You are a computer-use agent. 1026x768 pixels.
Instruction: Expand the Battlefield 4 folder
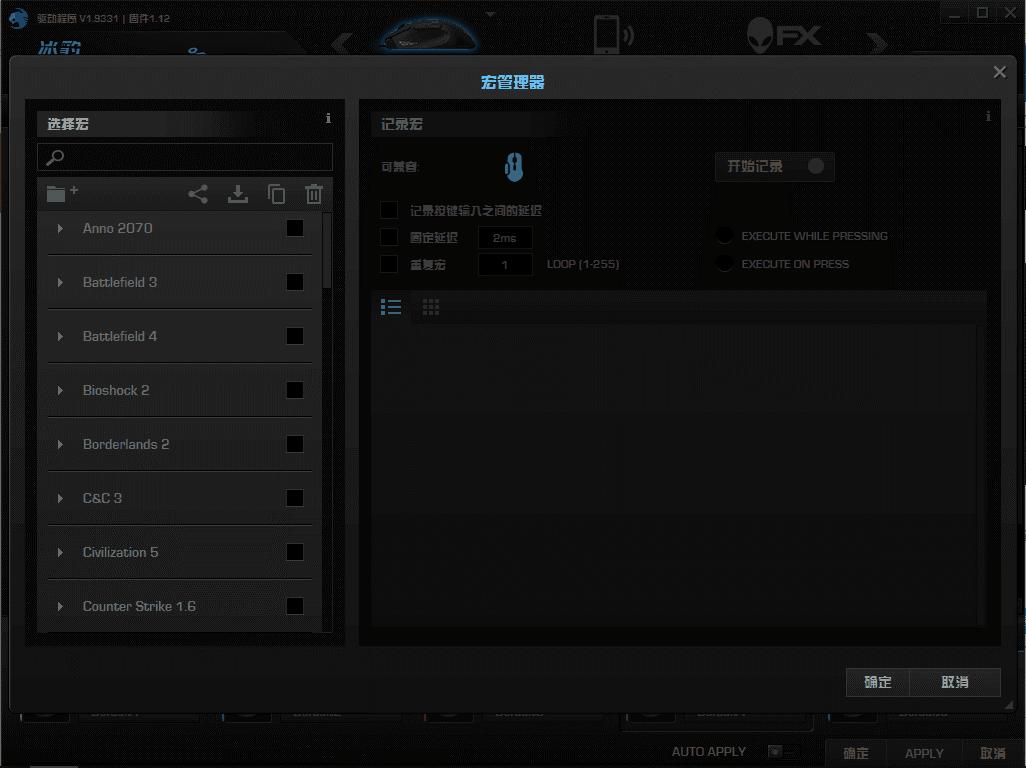[60, 336]
